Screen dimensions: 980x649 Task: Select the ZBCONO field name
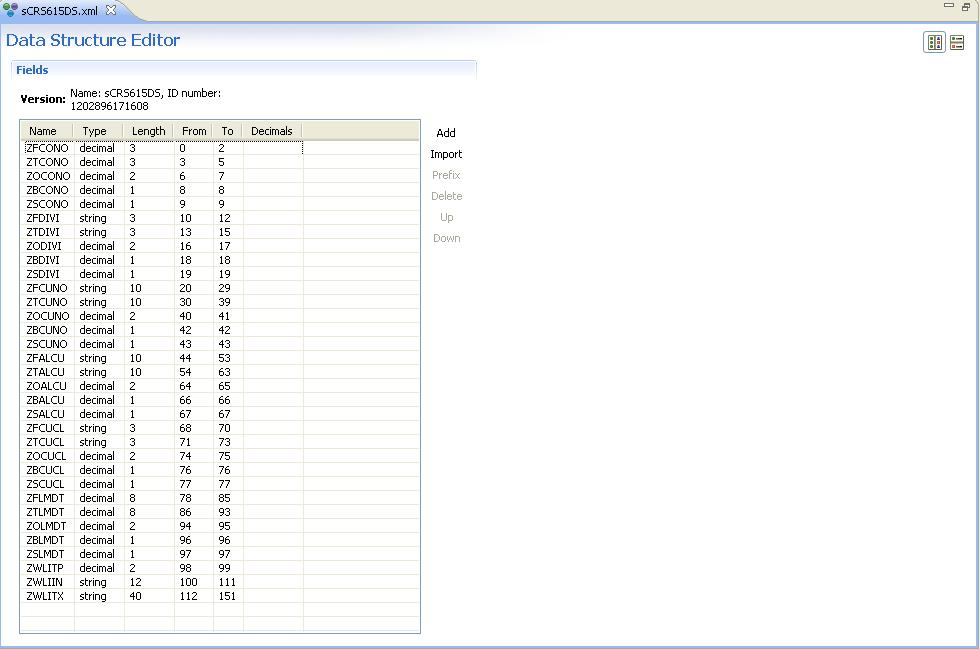[47, 190]
